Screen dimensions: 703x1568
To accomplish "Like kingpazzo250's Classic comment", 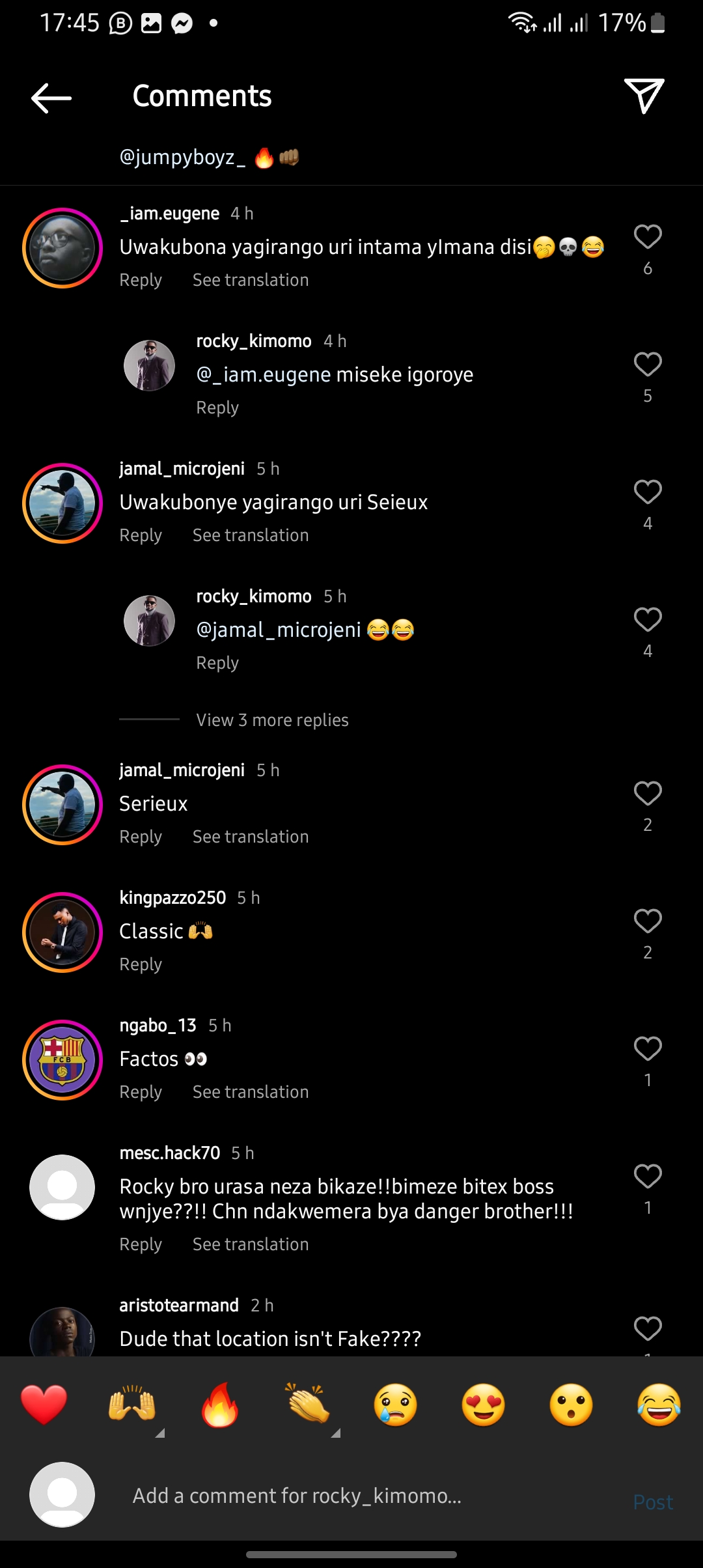I will coord(648,921).
